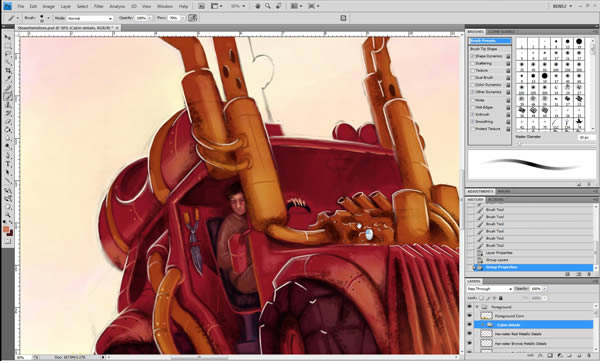Create new adjustment layer

click(560, 356)
